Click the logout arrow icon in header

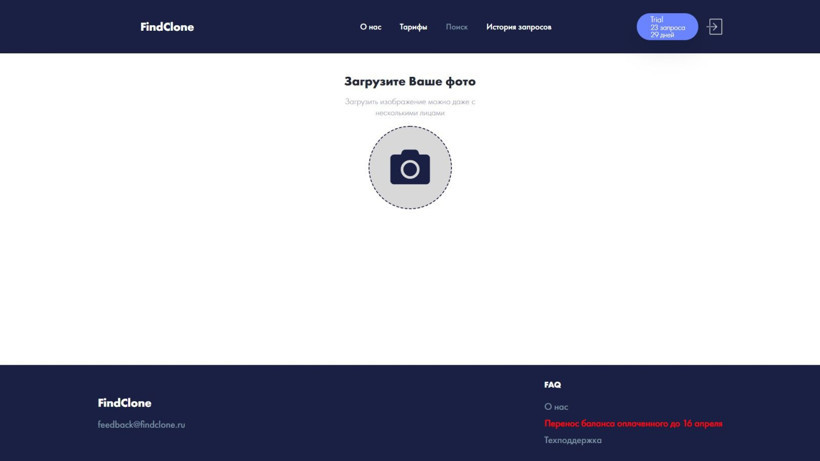[714, 27]
